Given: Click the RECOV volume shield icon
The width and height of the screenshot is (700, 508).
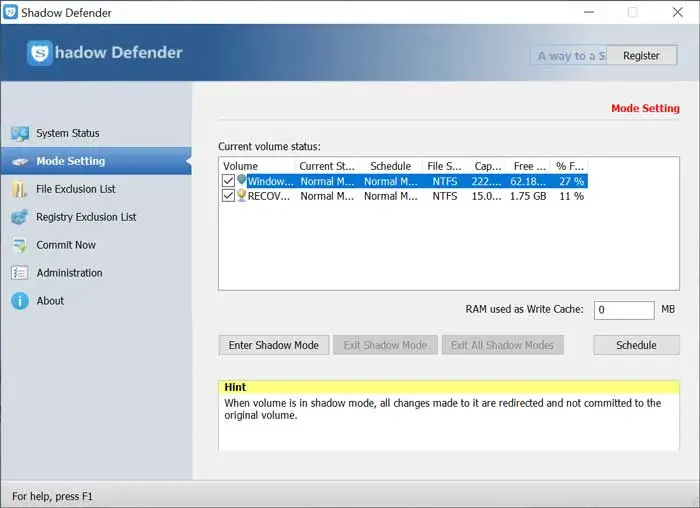Looking at the screenshot, I should tap(242, 195).
